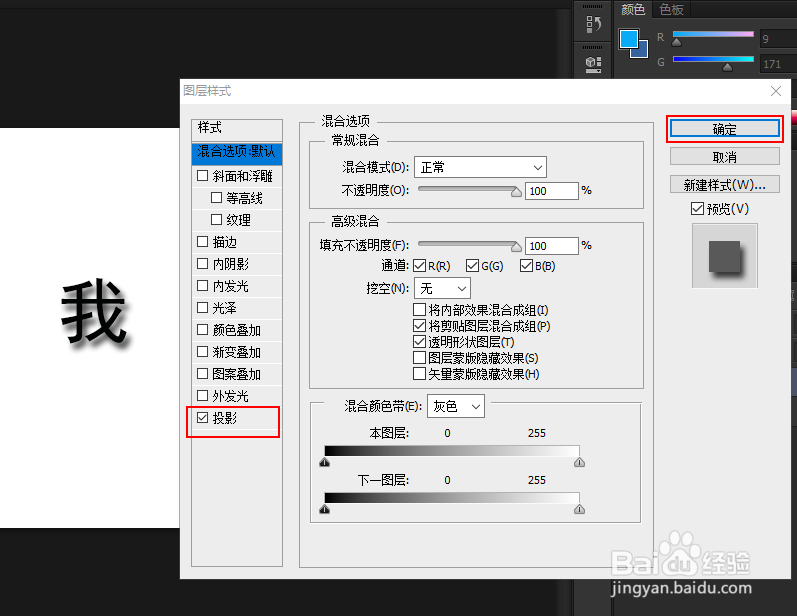
Task: Click the R value field in Color panel
Action: pos(778,39)
